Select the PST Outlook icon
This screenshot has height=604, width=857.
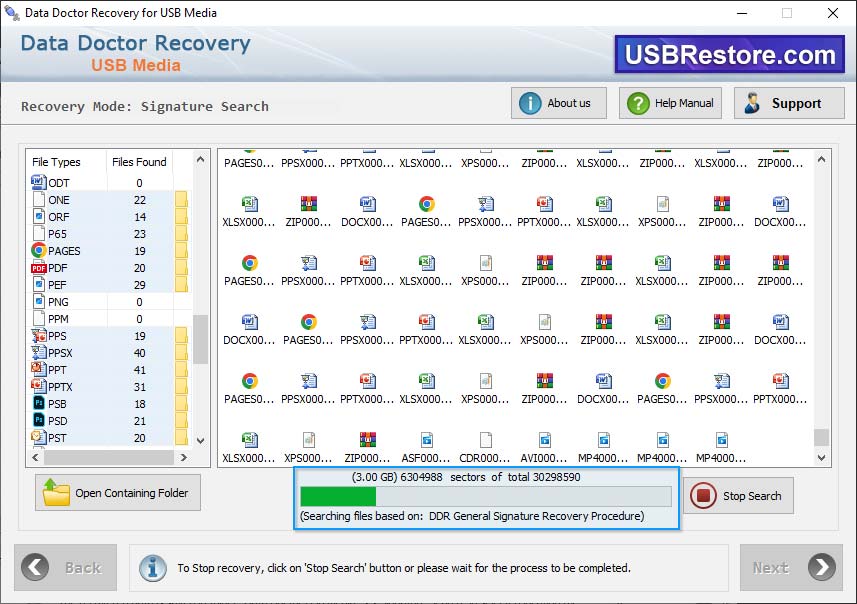38,437
